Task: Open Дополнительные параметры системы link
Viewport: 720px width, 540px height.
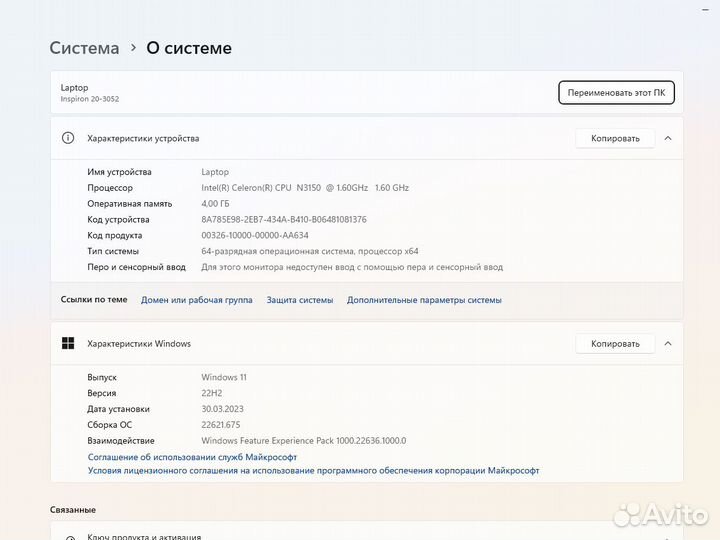Action: 424,300
